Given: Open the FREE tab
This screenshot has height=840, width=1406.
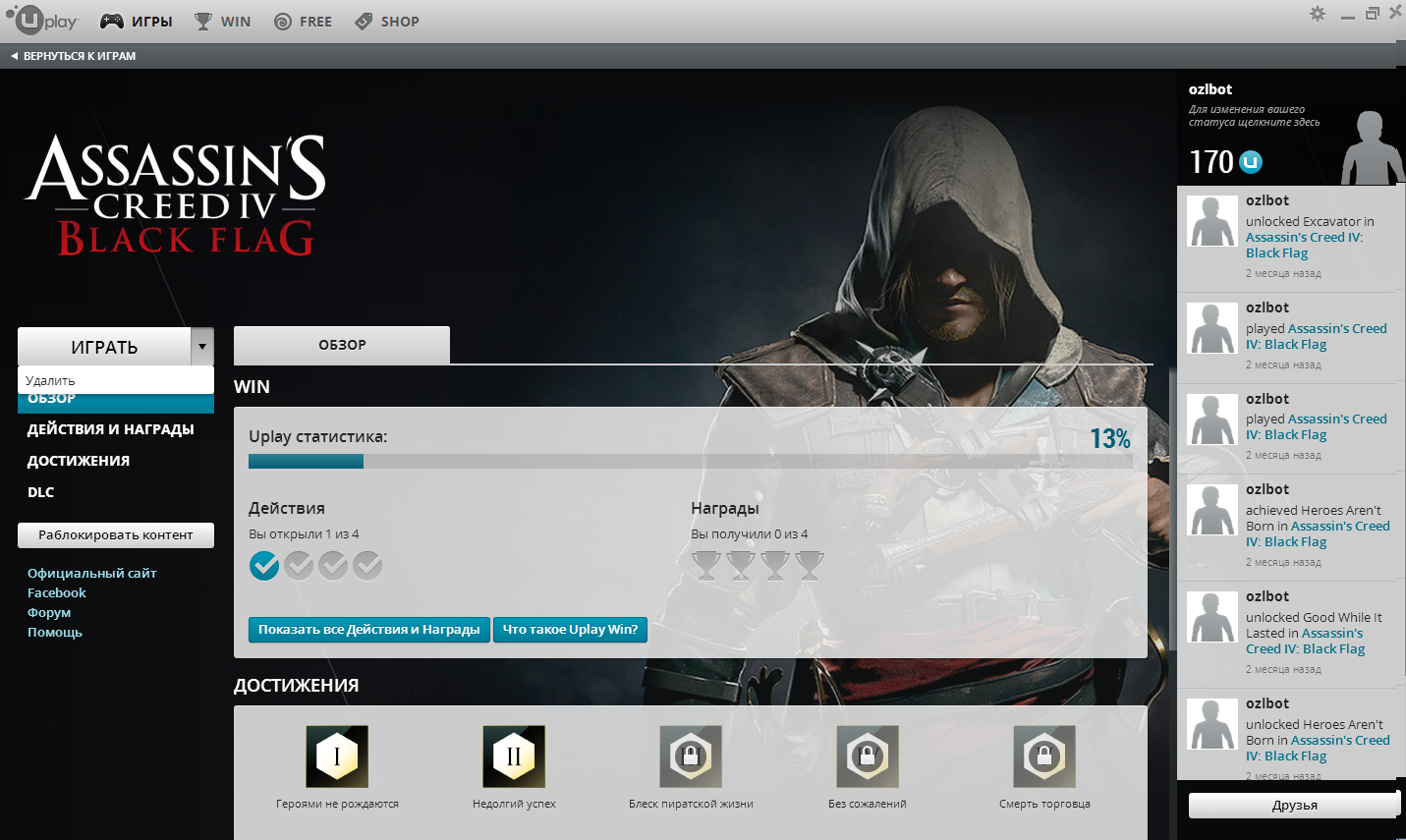Looking at the screenshot, I should (x=303, y=21).
